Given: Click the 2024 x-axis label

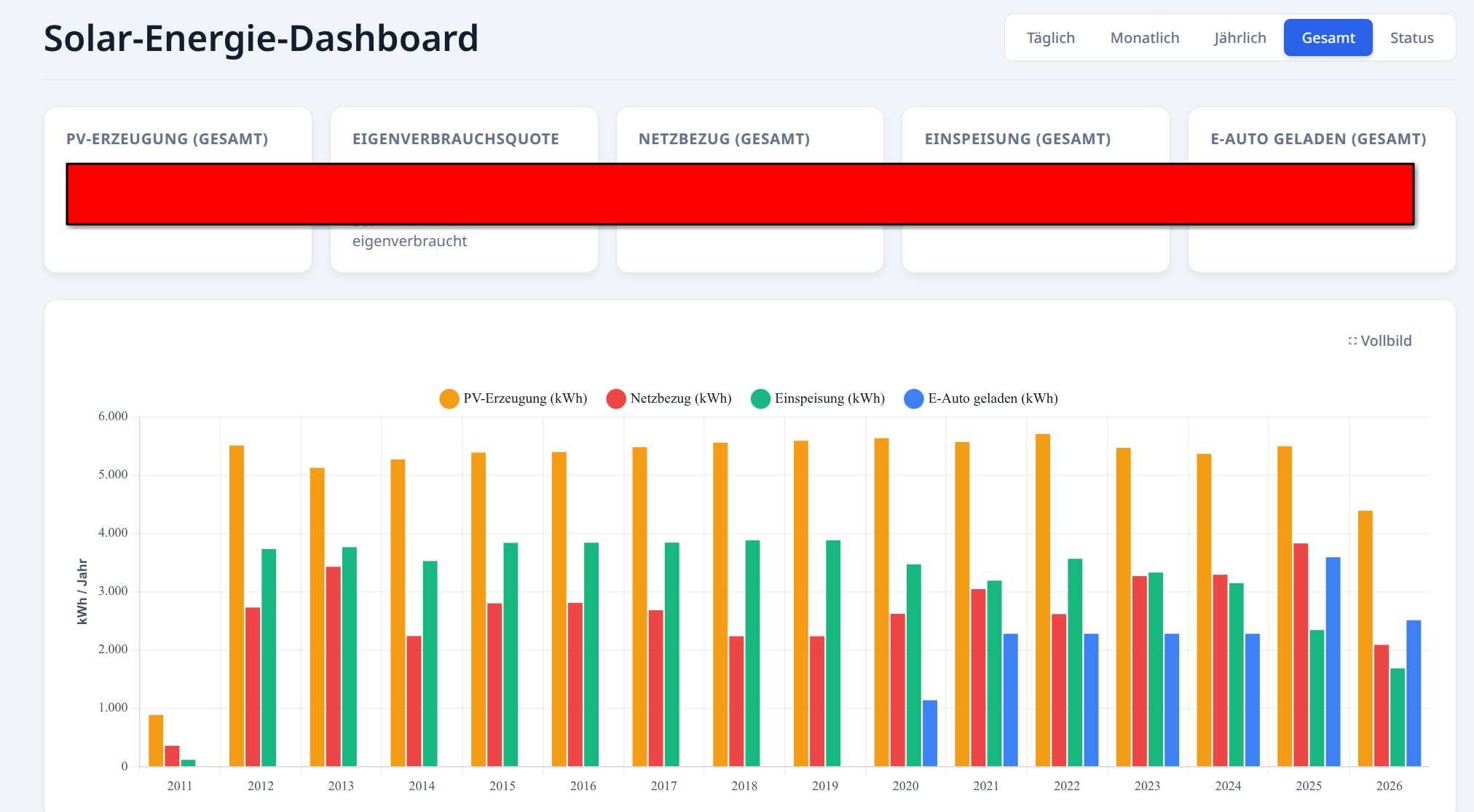Looking at the screenshot, I should pos(1228,787).
